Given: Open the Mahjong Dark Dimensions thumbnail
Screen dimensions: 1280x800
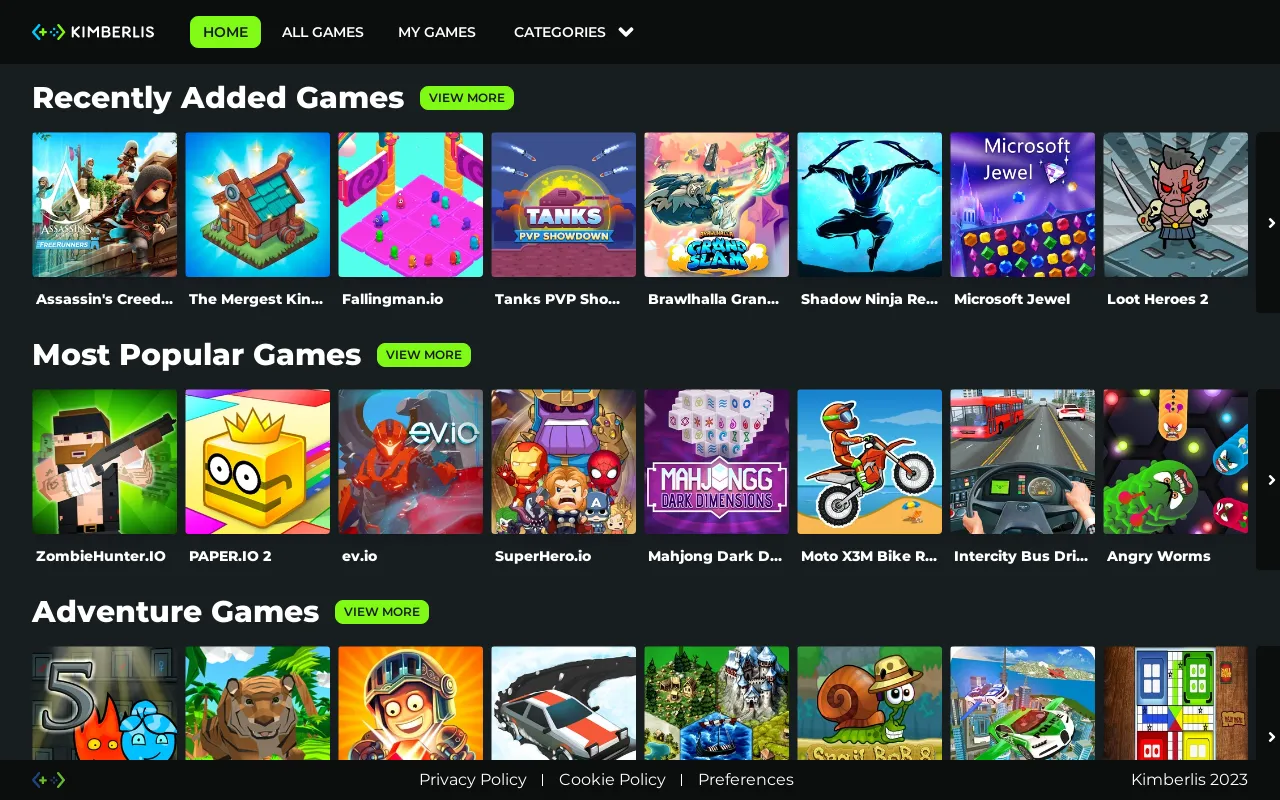Looking at the screenshot, I should point(716,462).
